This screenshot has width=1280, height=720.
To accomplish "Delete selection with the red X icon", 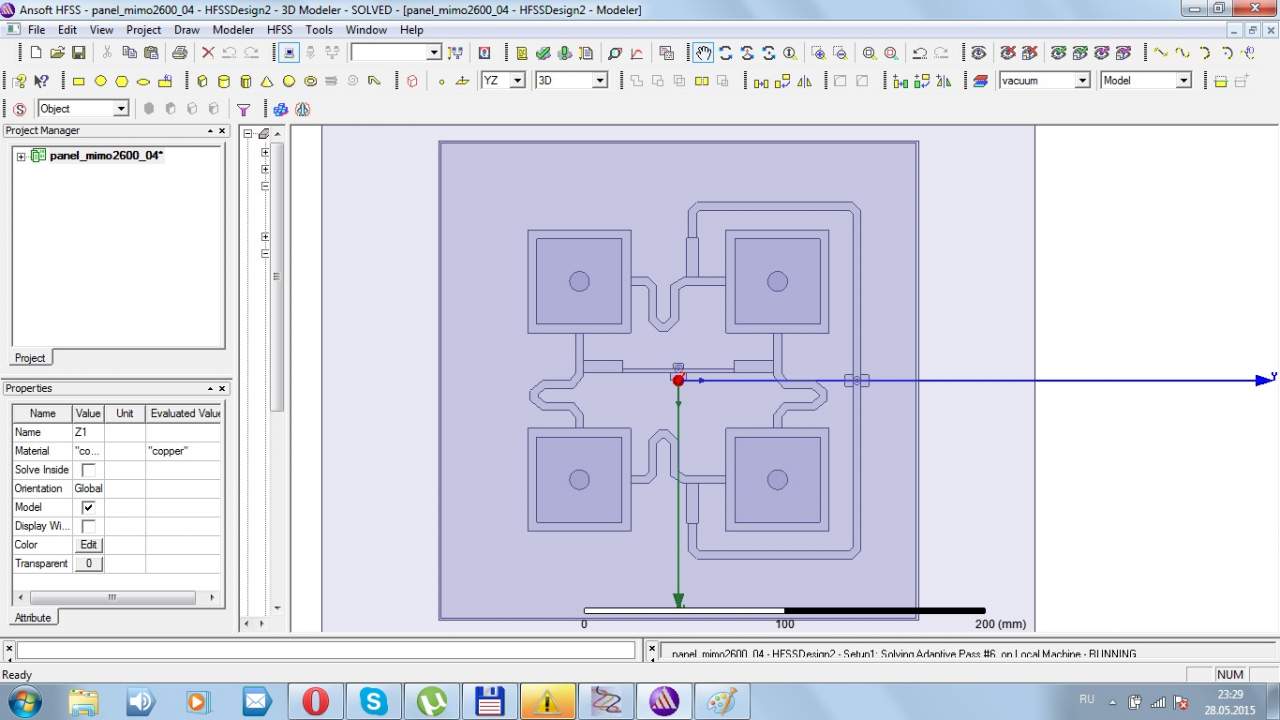I will [208, 53].
